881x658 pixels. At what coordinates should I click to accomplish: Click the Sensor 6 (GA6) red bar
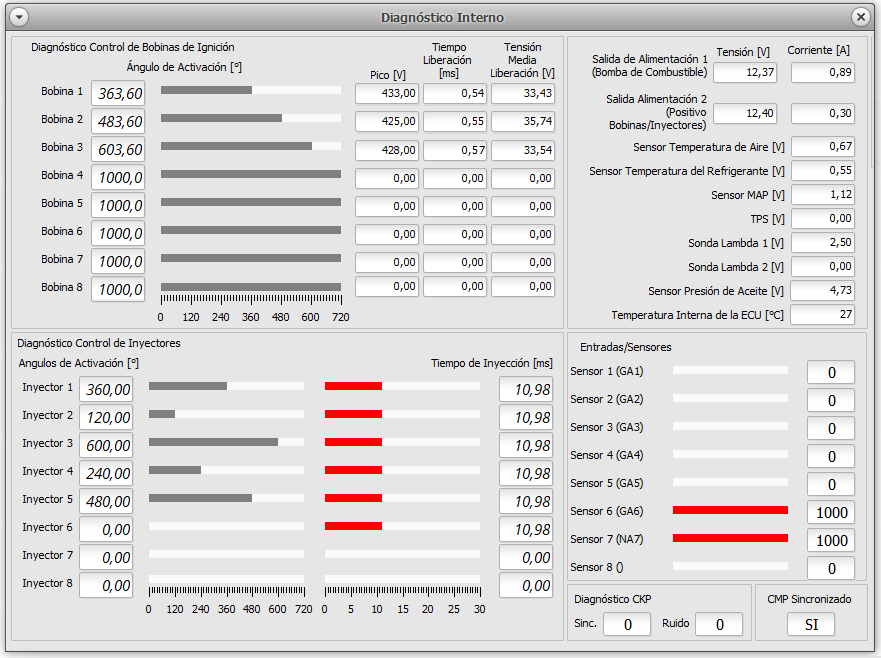tap(730, 510)
